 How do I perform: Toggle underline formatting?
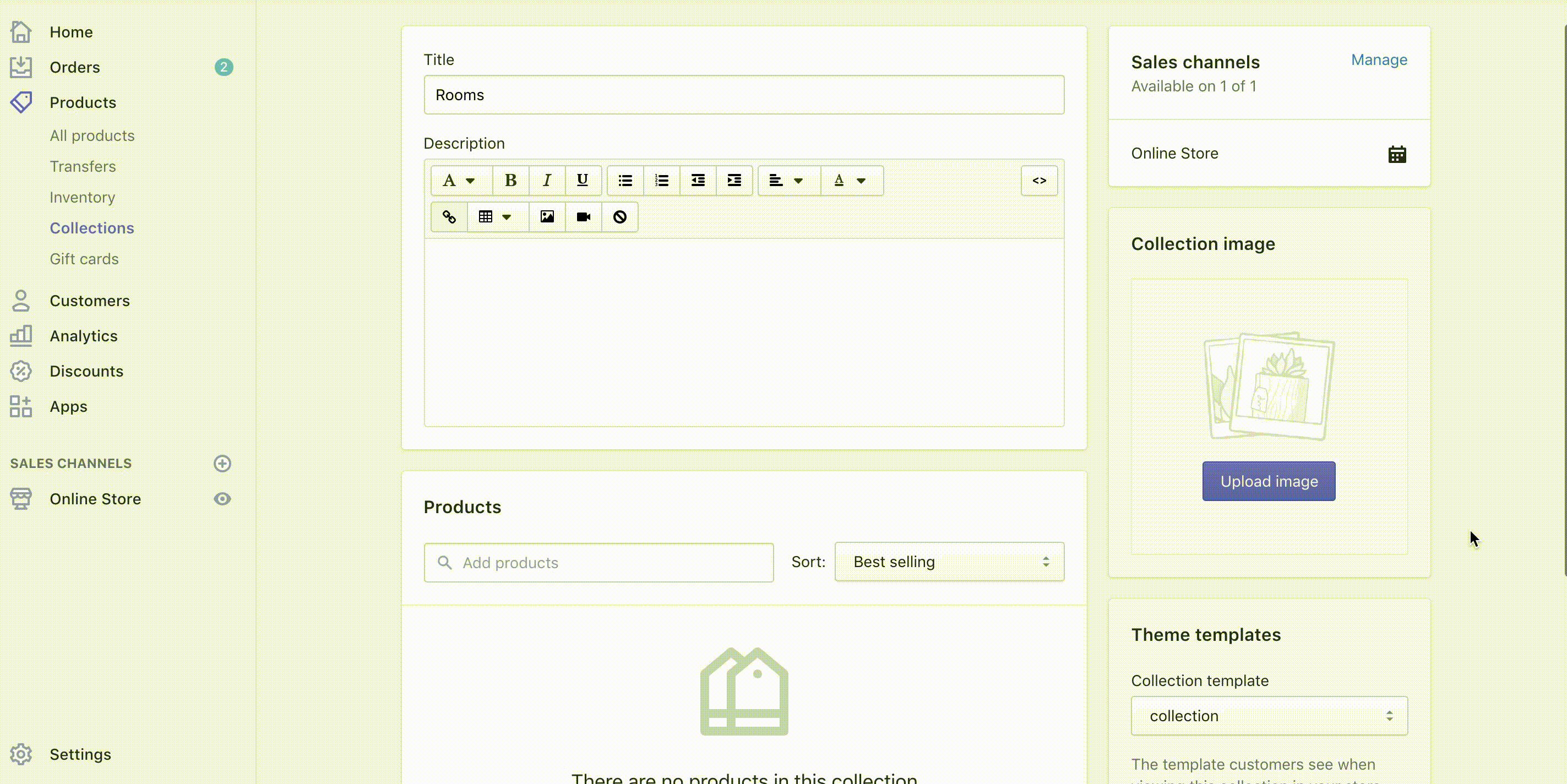(x=582, y=181)
